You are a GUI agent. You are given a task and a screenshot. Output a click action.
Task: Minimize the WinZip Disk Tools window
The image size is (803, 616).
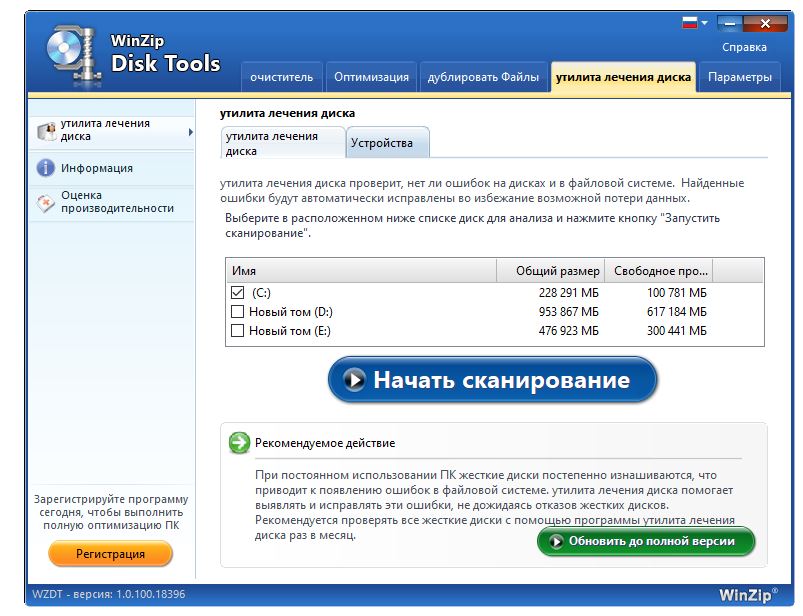coord(730,24)
